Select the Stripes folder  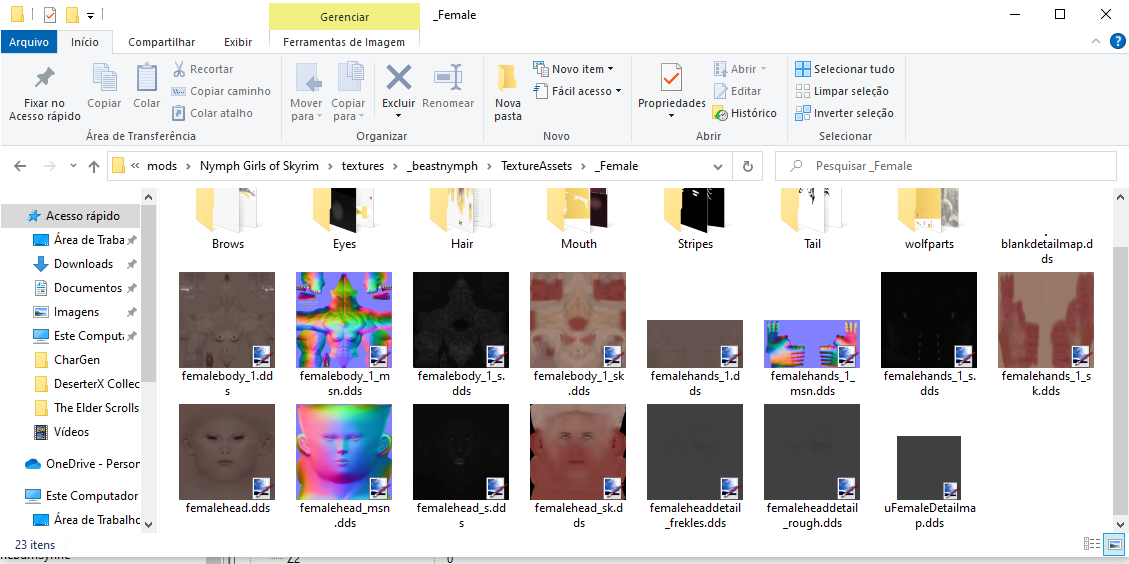[x=696, y=220]
